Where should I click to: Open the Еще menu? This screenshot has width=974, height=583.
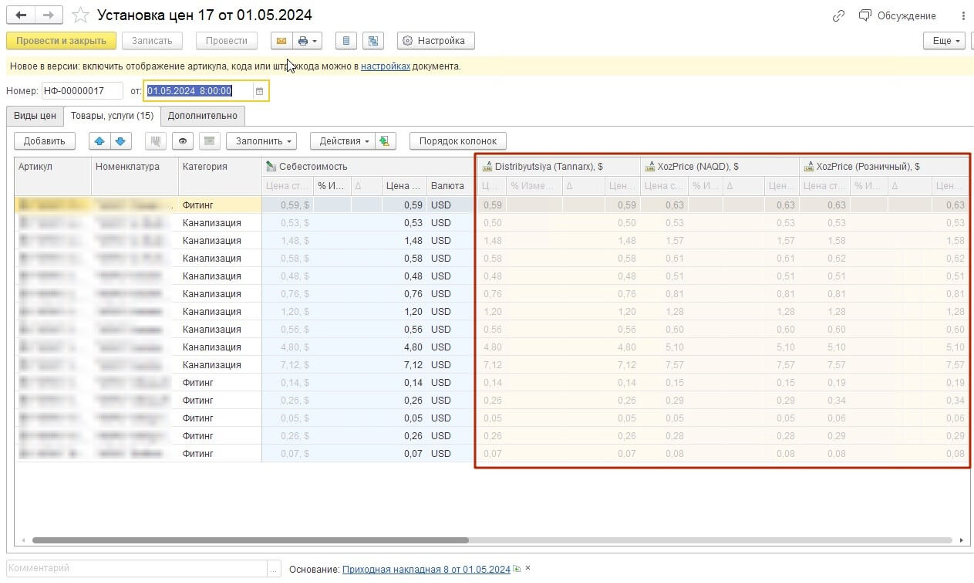pyautogui.click(x=944, y=41)
